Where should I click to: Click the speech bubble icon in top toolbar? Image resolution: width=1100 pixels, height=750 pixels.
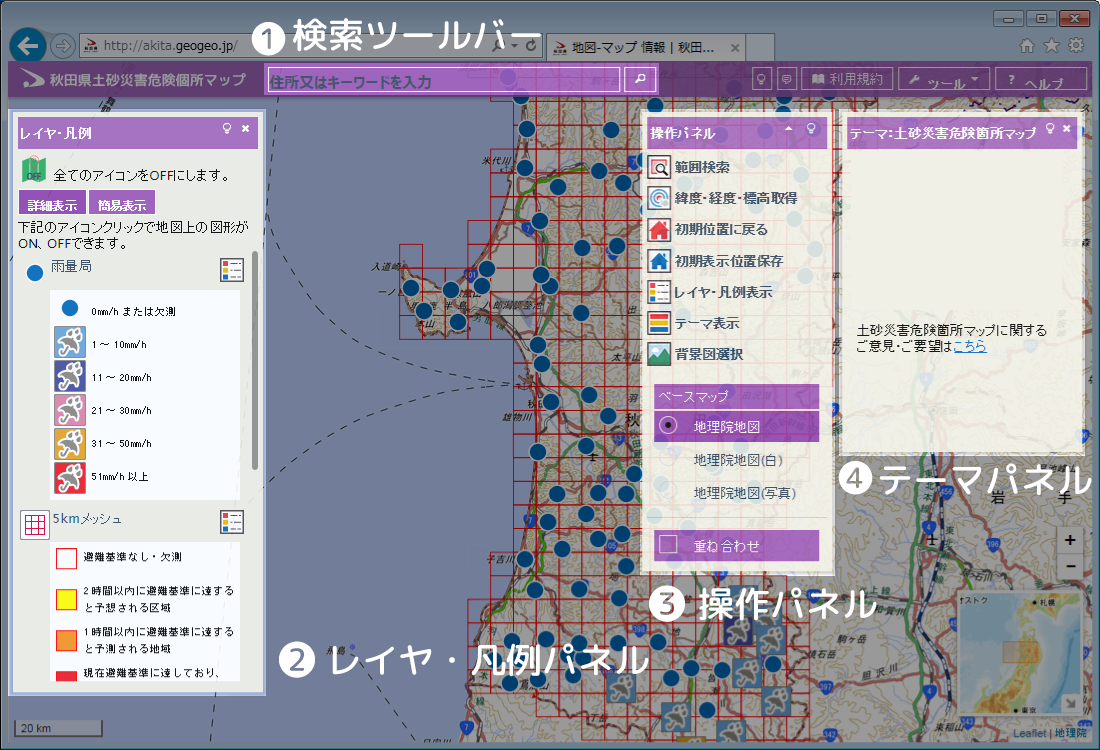[x=786, y=79]
